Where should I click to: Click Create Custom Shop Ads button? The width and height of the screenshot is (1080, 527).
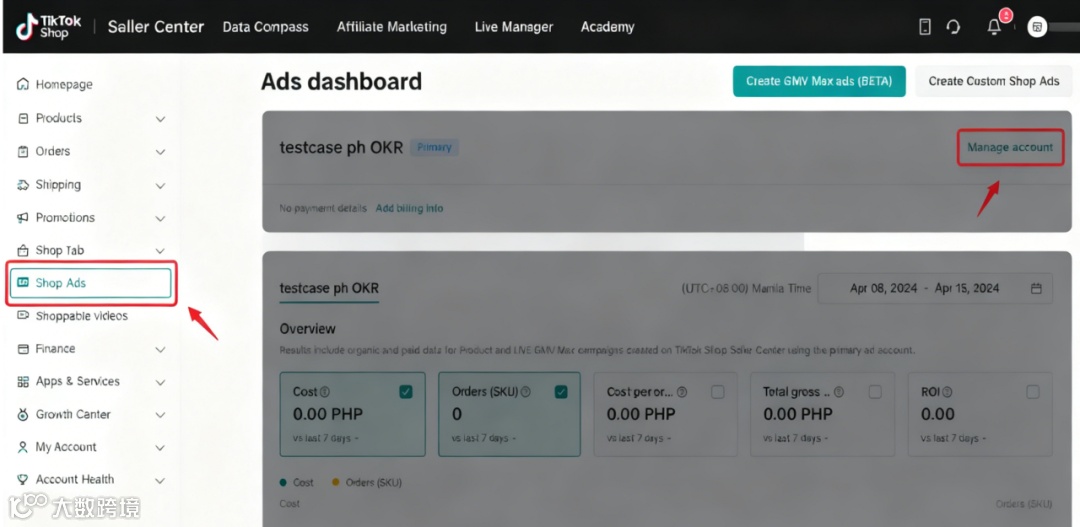click(993, 81)
